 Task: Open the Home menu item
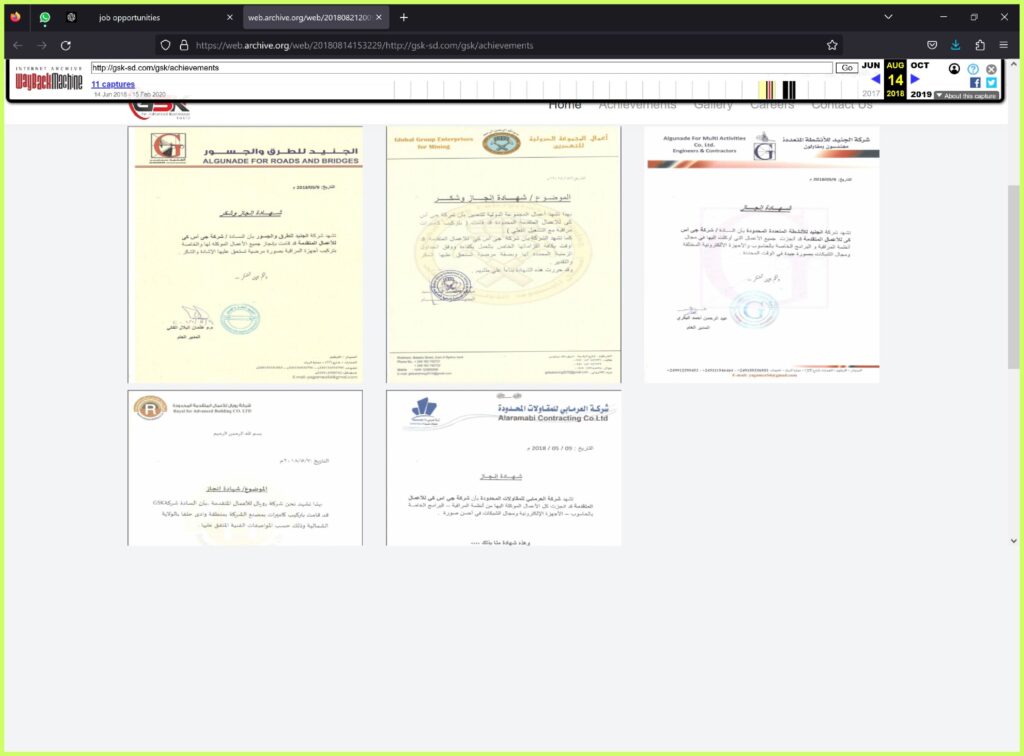coord(564,105)
